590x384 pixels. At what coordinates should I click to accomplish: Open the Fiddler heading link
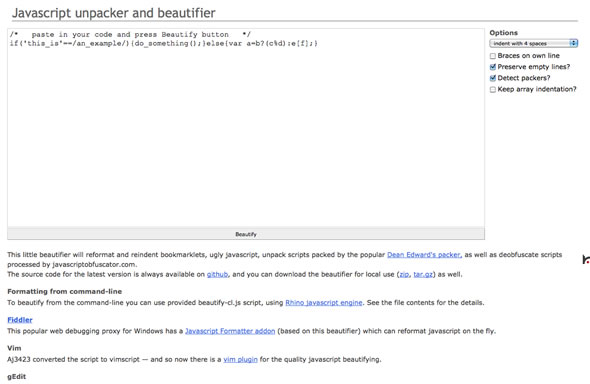pos(20,320)
